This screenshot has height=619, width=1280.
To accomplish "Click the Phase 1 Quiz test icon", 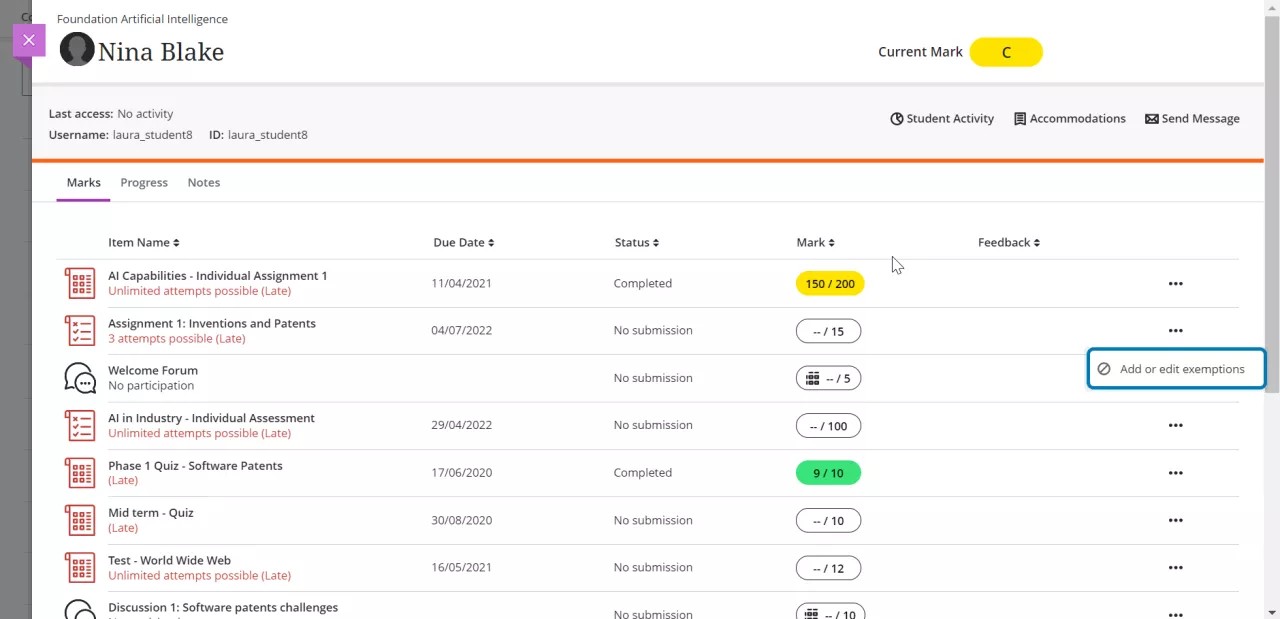I will [x=80, y=473].
